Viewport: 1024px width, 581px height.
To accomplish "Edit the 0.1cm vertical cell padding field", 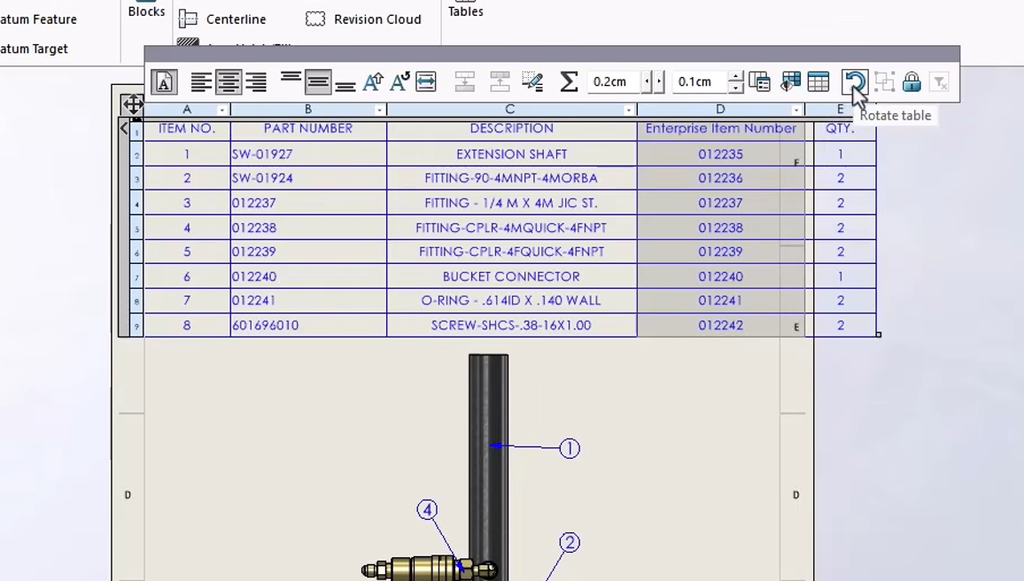I will pos(700,82).
